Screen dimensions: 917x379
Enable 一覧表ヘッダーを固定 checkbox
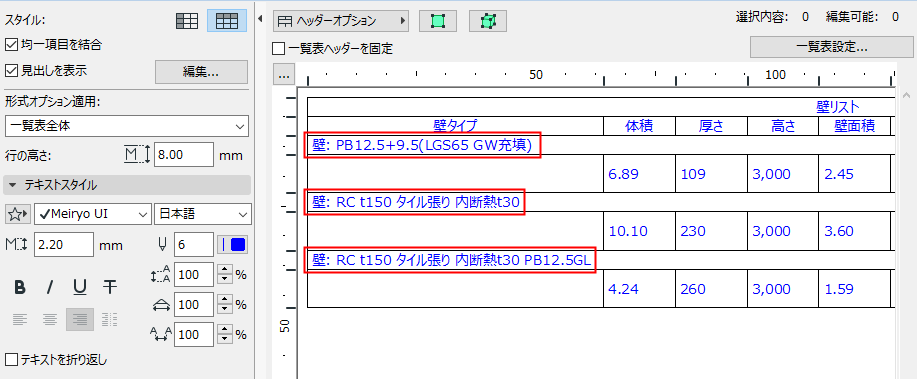278,49
